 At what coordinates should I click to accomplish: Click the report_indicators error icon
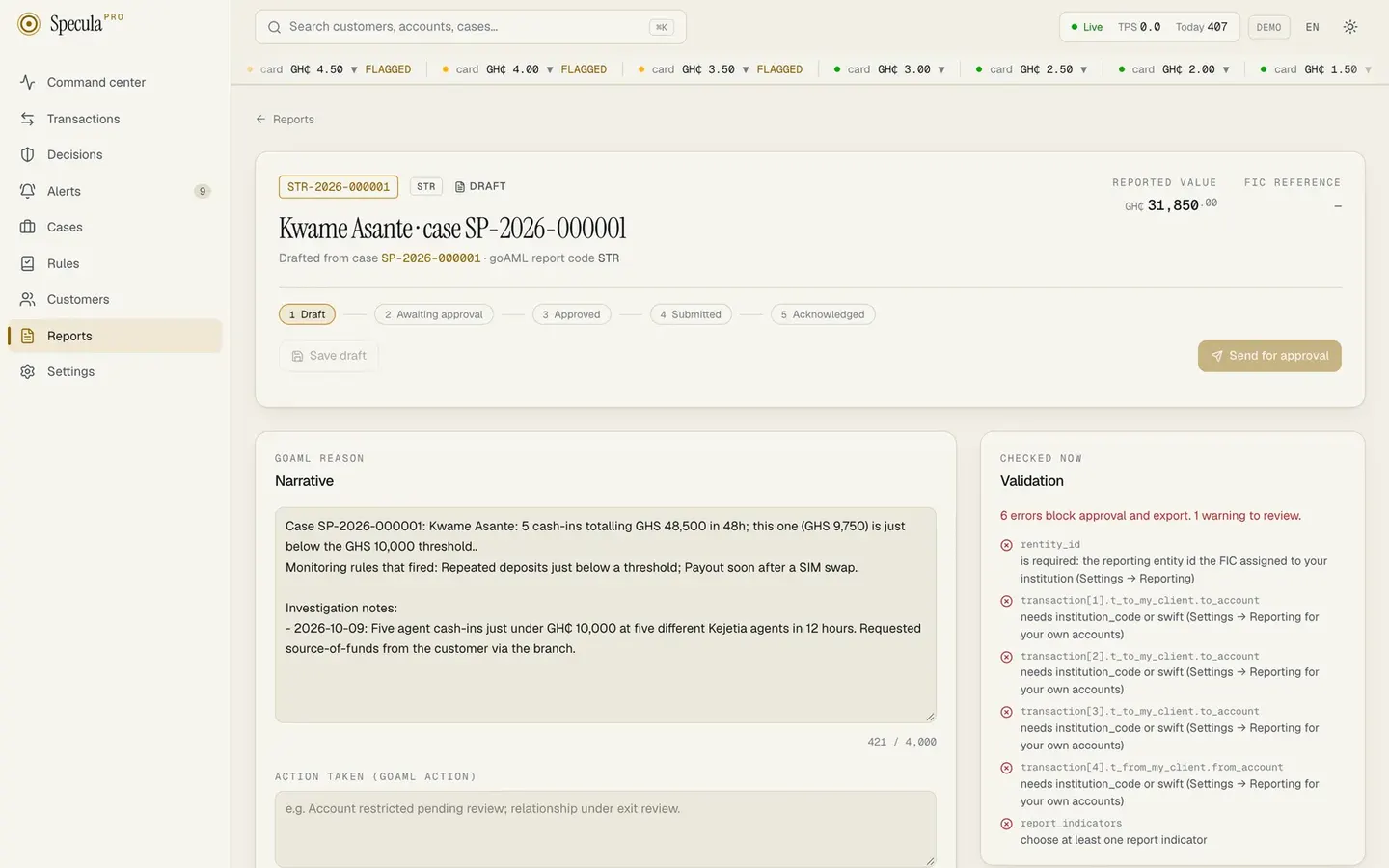point(1006,824)
